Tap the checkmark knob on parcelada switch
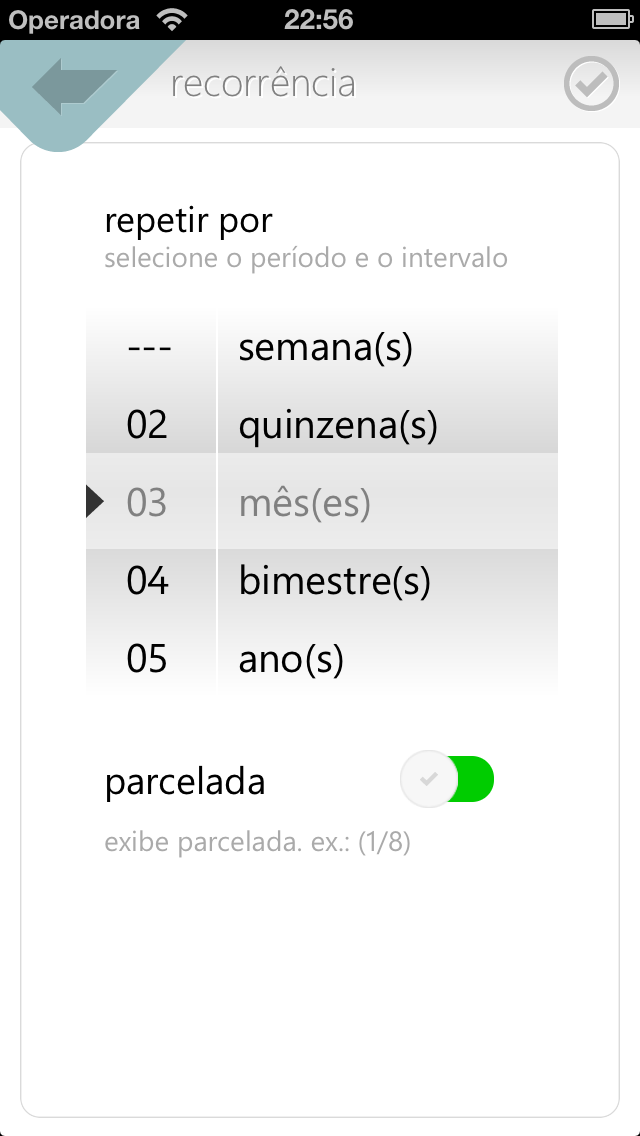Screen dimensions: 640x1136 (429, 779)
